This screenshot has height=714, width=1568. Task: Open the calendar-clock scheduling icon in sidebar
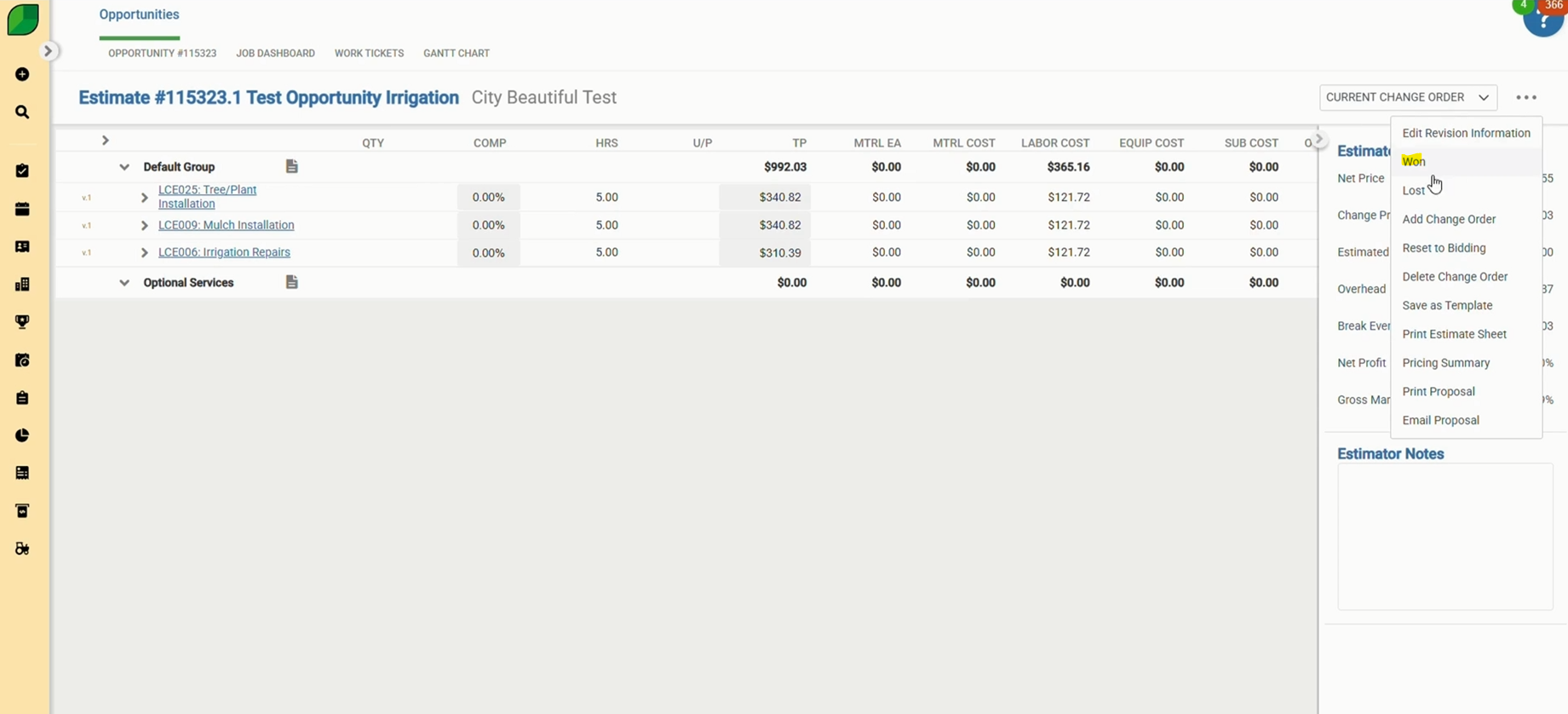coord(22,360)
